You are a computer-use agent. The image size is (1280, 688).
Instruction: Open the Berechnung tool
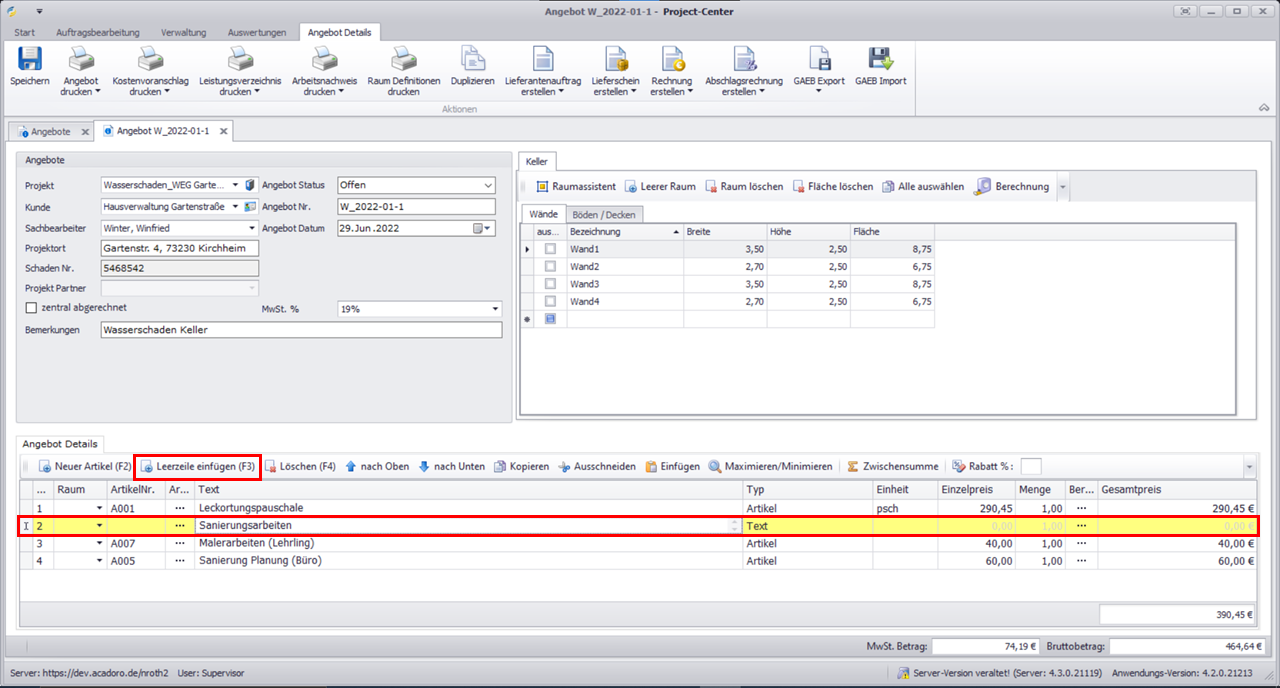click(1012, 186)
